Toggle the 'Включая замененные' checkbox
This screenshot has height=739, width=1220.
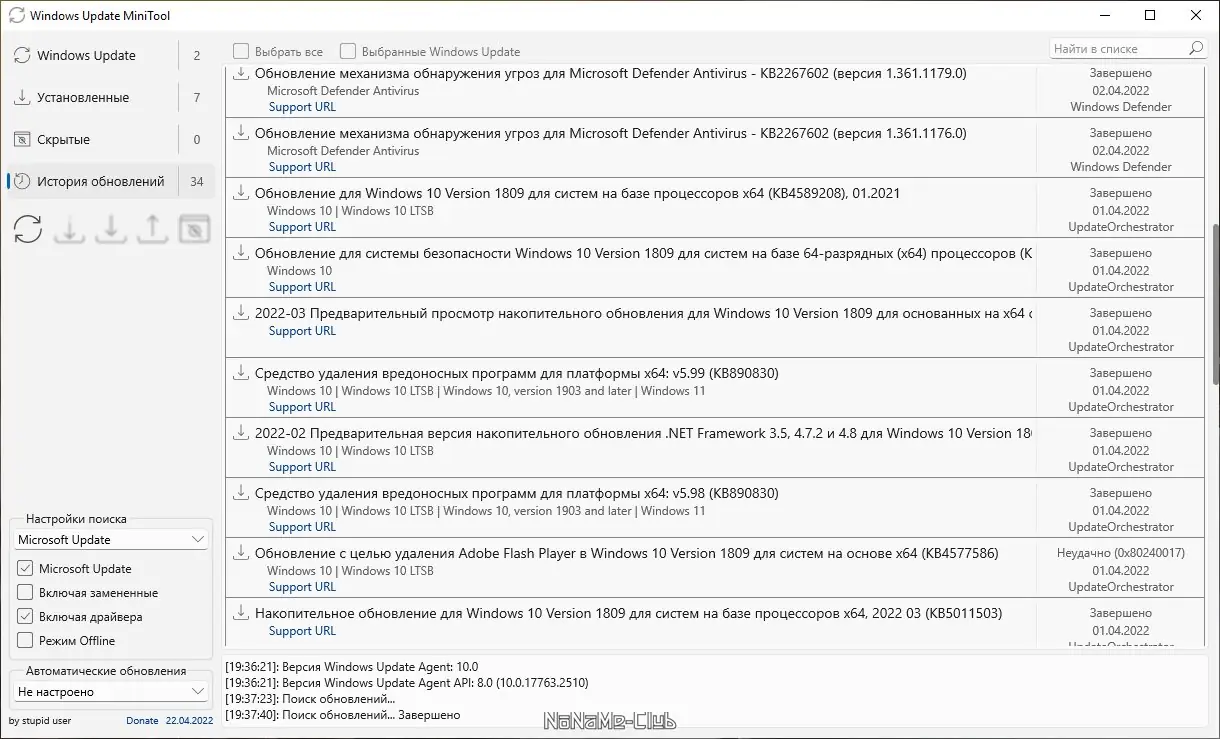25,593
